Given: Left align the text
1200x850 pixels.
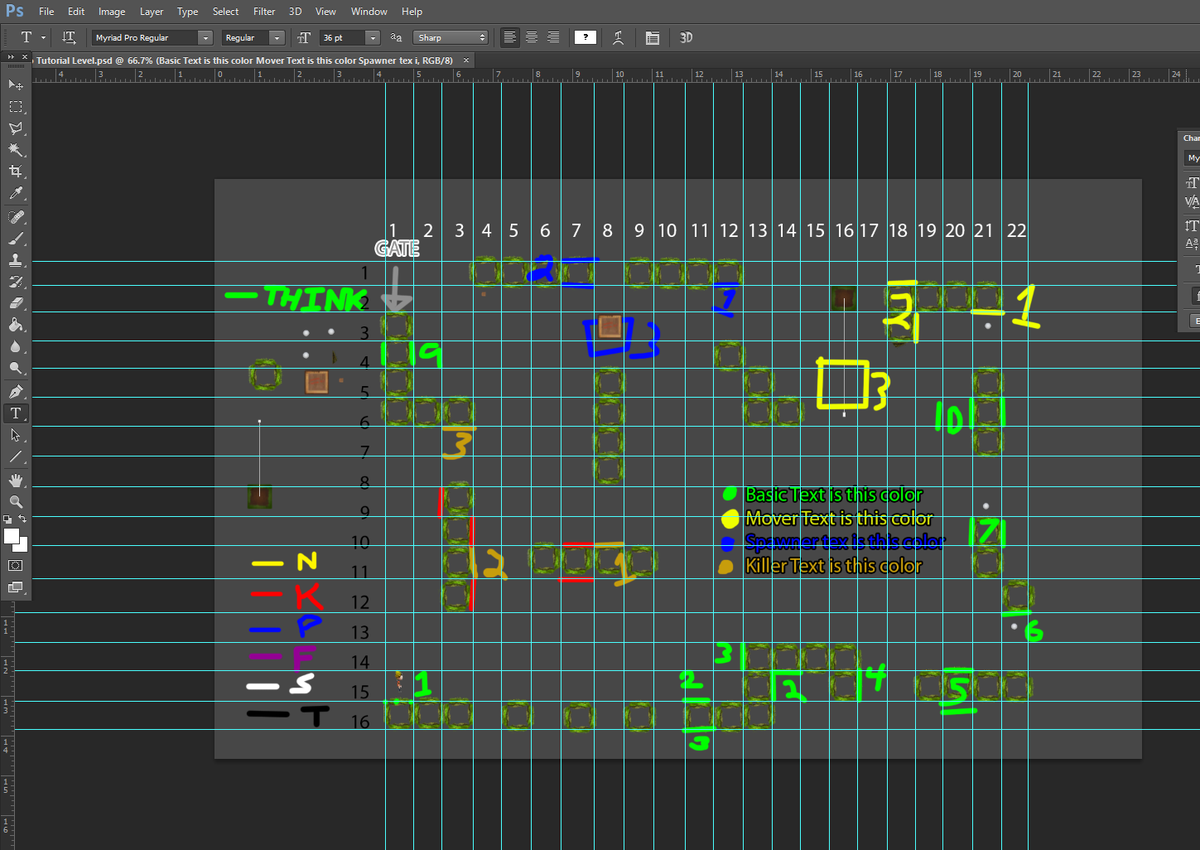Looking at the screenshot, I should tap(510, 38).
